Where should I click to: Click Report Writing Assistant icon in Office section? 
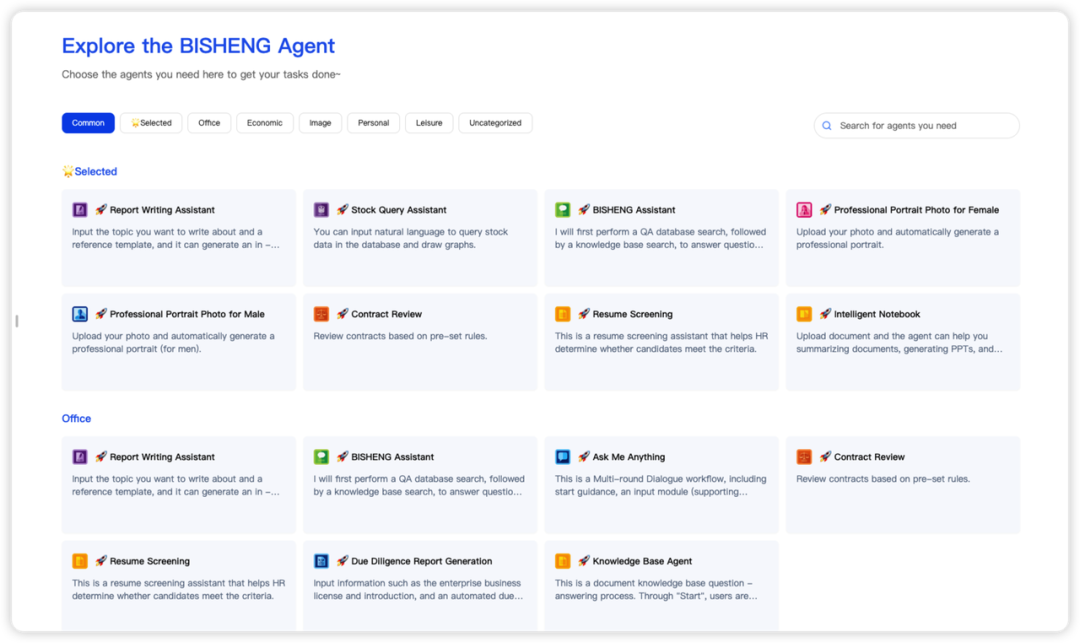click(80, 456)
